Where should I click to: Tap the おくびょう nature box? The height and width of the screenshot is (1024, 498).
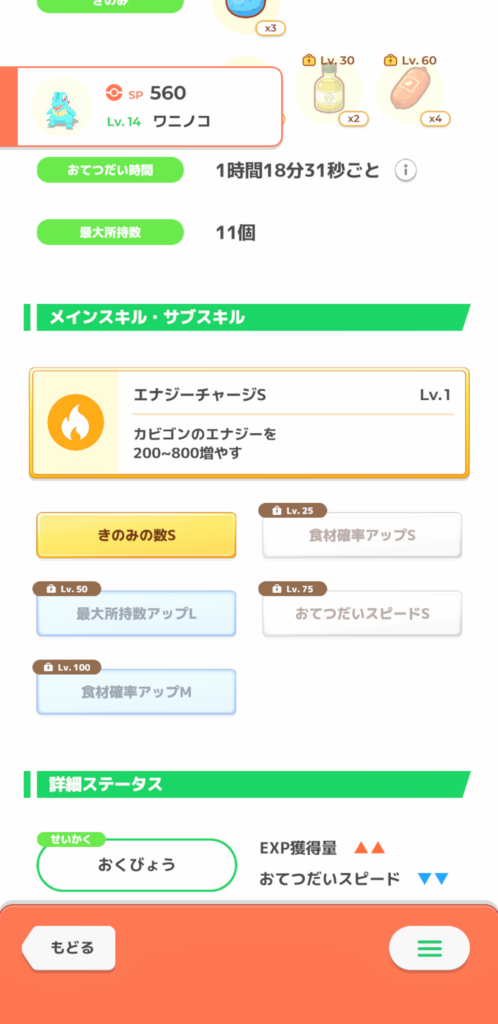(136, 865)
